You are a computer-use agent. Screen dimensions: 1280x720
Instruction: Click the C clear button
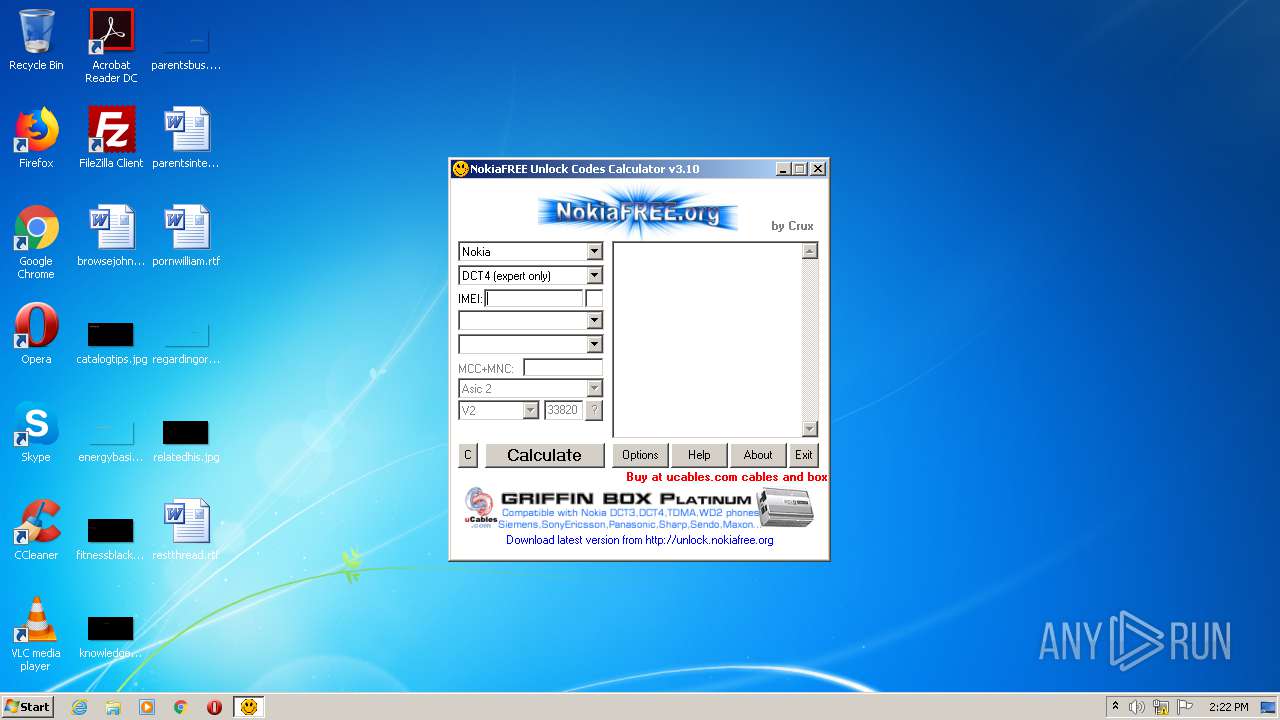coord(467,455)
